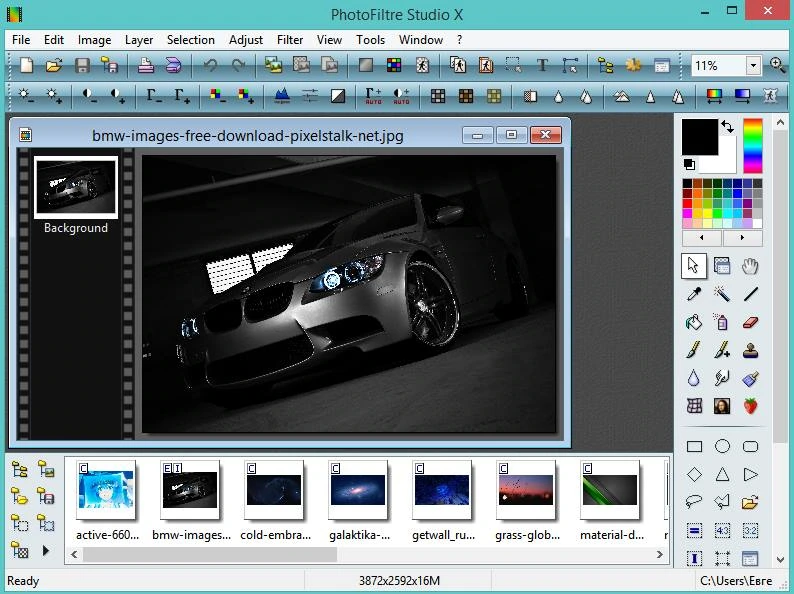Image resolution: width=794 pixels, height=594 pixels.
Task: Undo the last action
Action: [x=211, y=65]
